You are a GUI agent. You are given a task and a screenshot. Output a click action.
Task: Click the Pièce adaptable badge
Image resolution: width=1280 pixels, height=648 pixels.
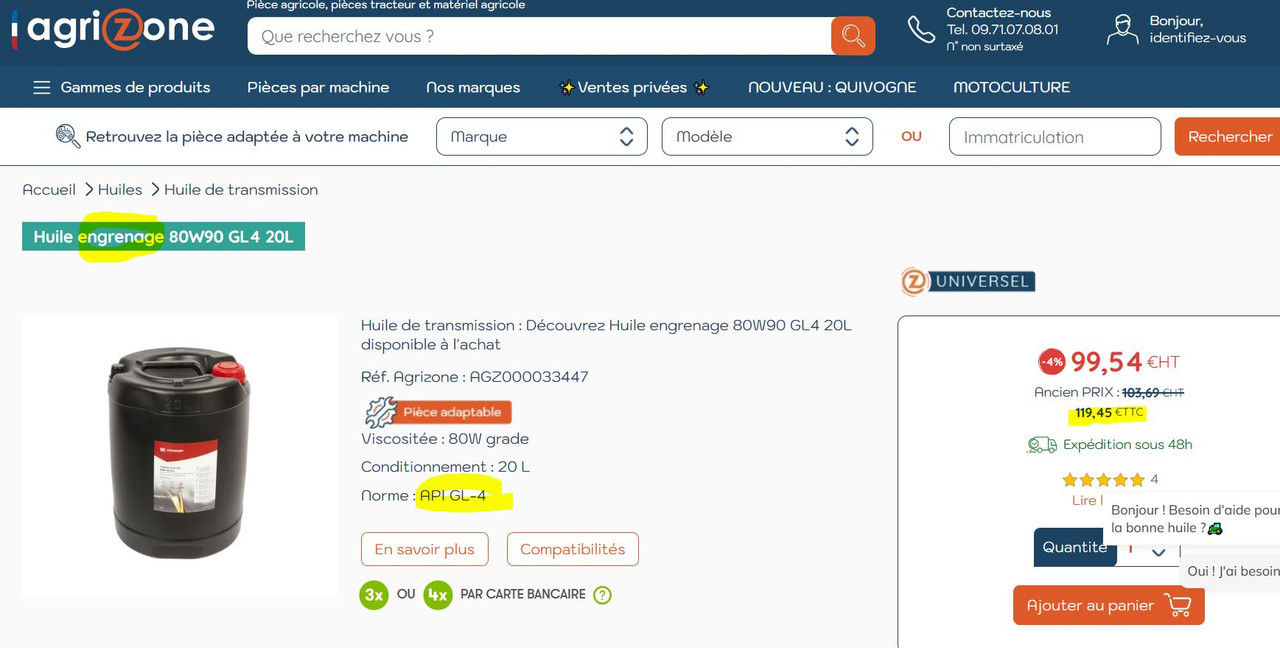(x=438, y=412)
